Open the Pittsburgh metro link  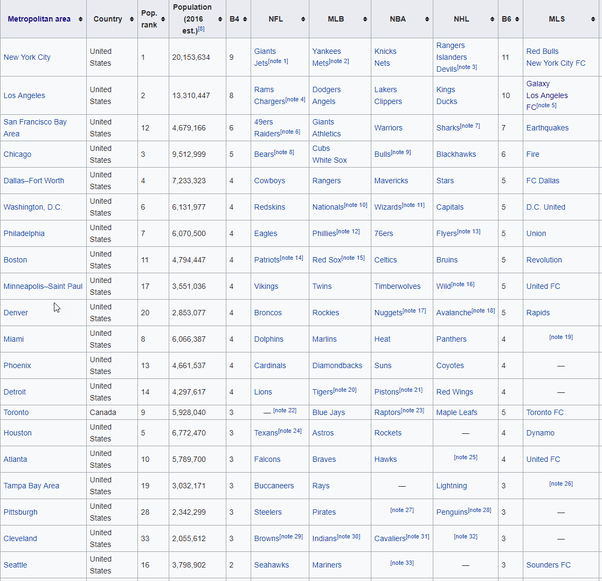point(20,512)
